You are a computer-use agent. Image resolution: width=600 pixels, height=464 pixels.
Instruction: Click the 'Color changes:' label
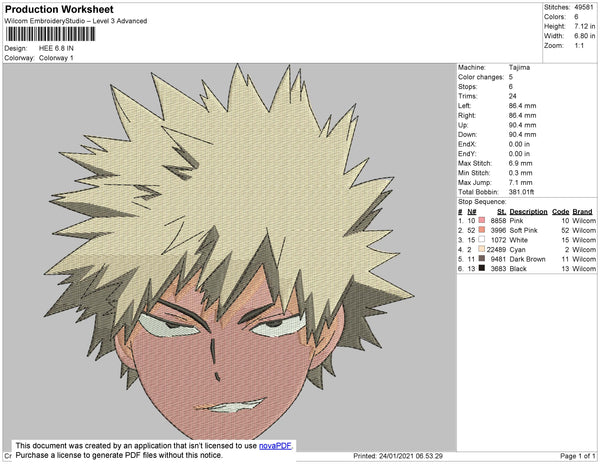point(481,77)
